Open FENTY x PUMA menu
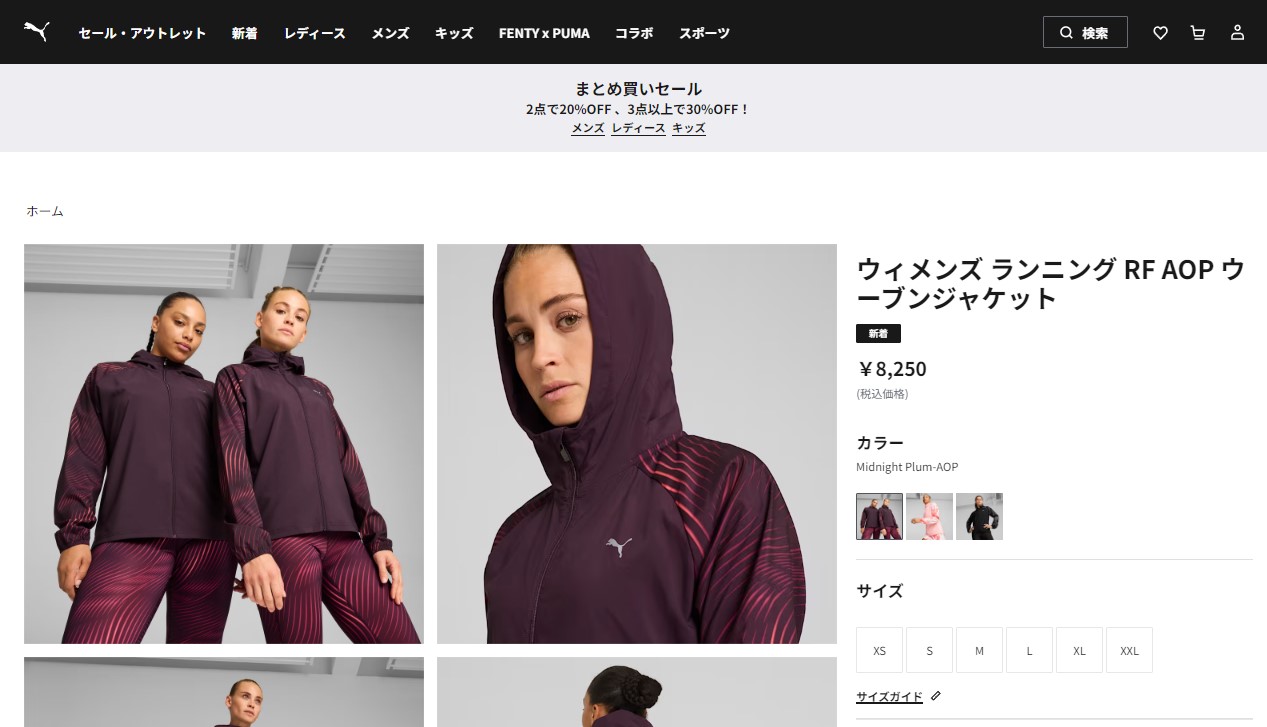 pos(544,33)
